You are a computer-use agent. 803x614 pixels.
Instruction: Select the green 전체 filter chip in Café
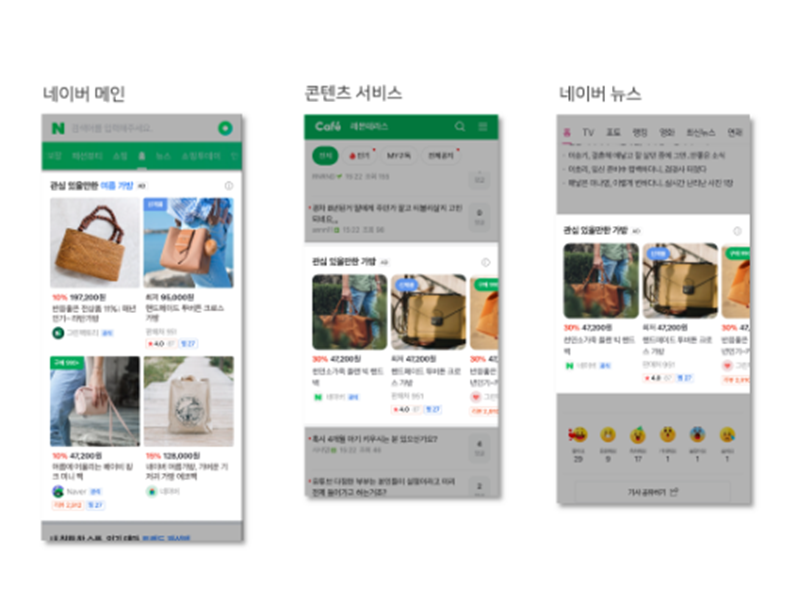tap(325, 156)
